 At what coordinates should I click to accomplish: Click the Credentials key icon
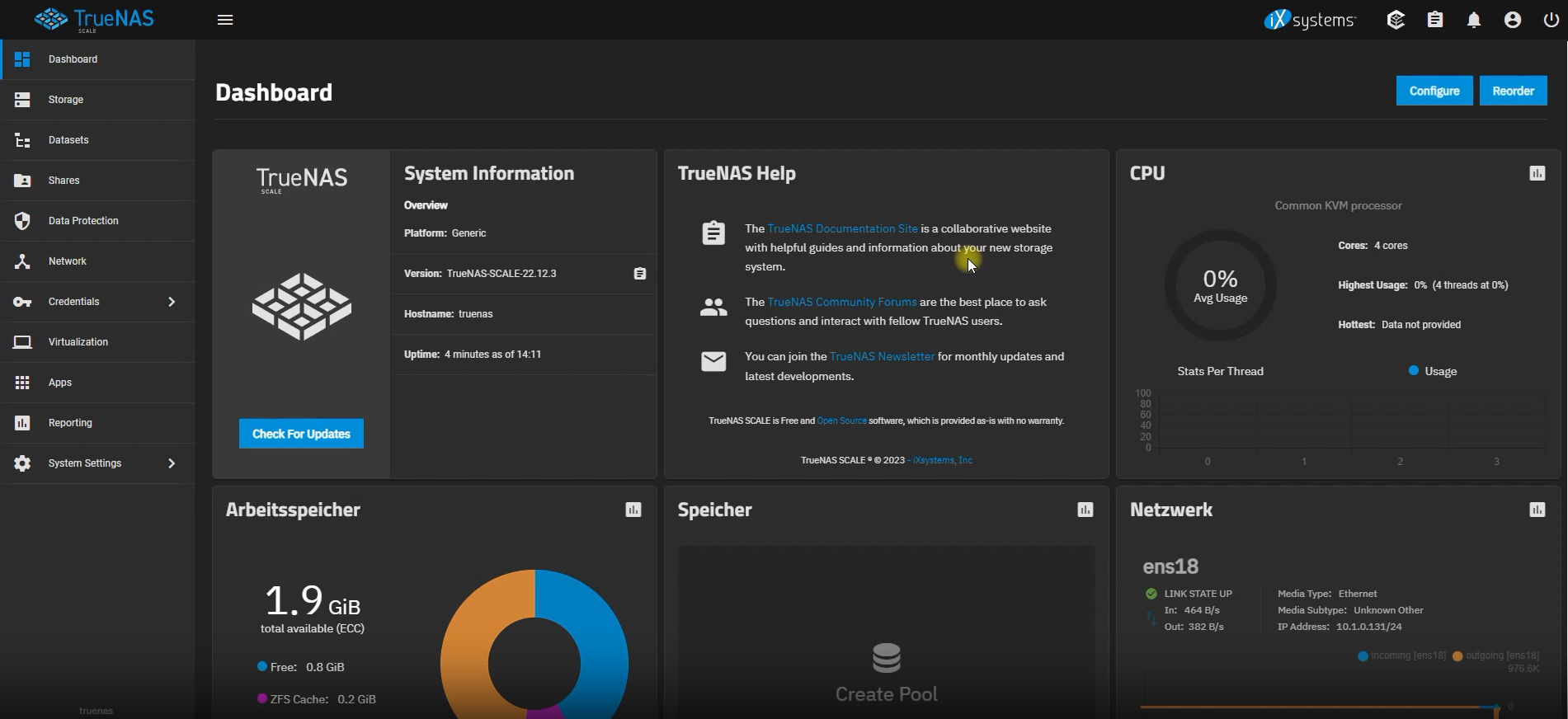(22, 302)
